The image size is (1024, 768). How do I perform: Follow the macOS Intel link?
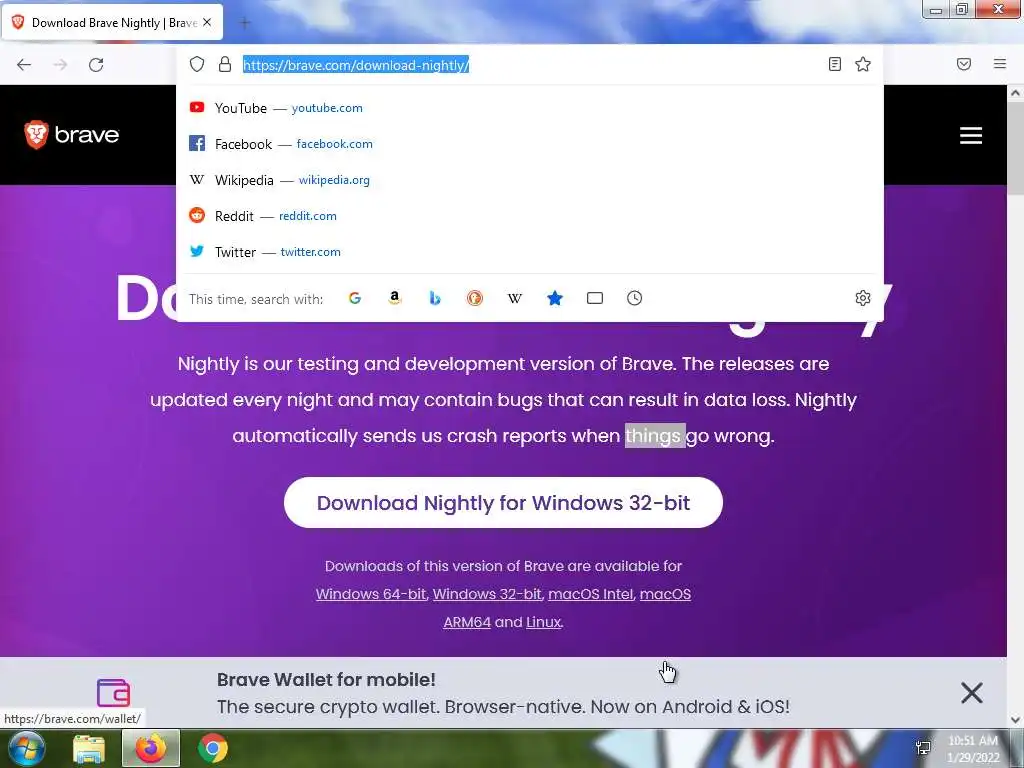click(x=590, y=594)
